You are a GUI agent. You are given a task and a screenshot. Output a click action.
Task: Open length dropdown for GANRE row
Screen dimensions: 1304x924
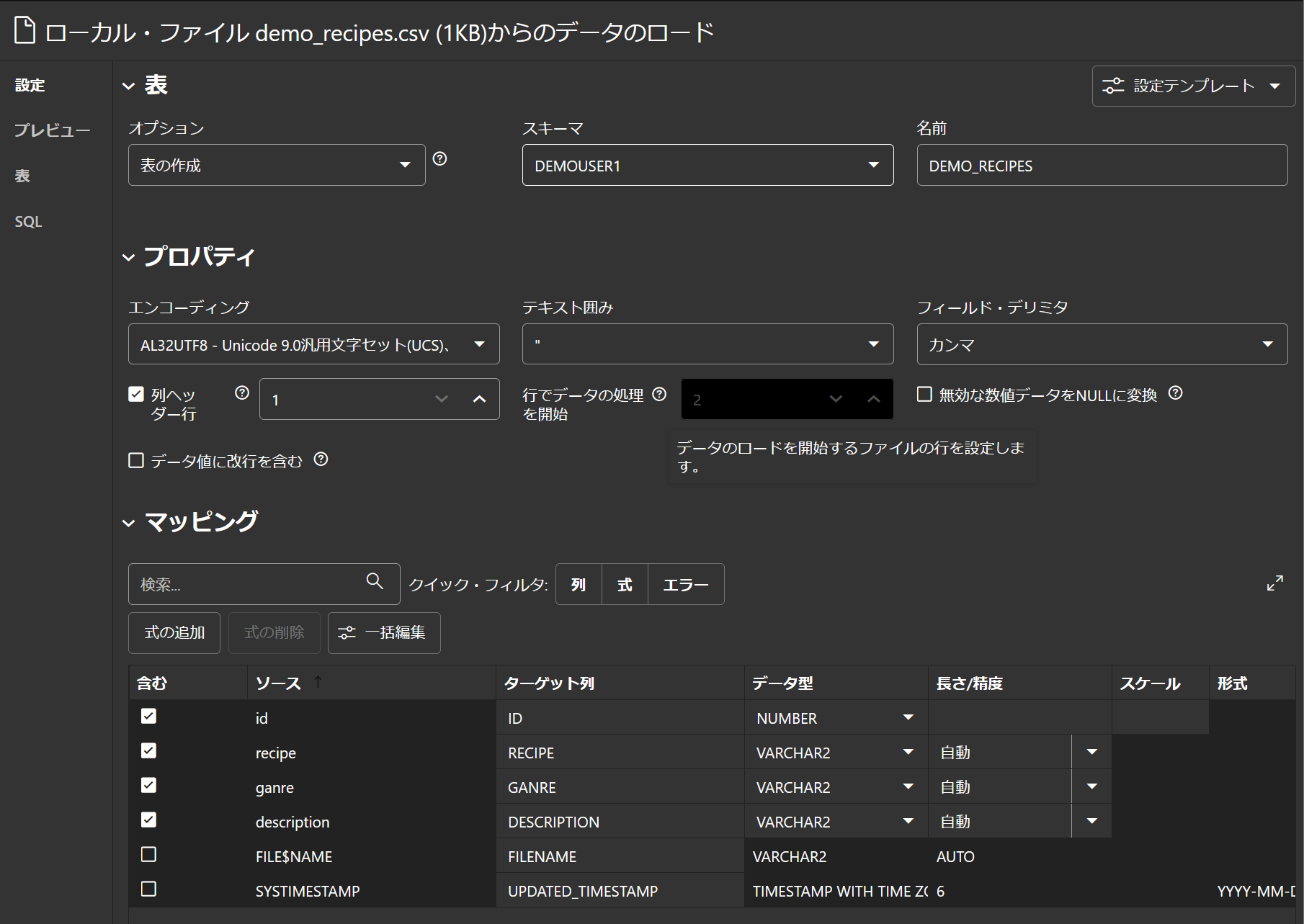click(1091, 786)
